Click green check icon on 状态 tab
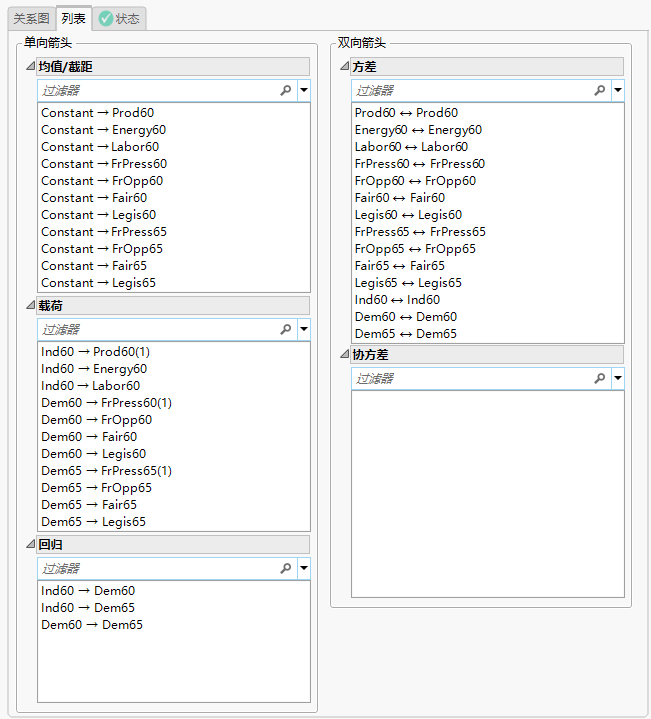 coord(106,18)
